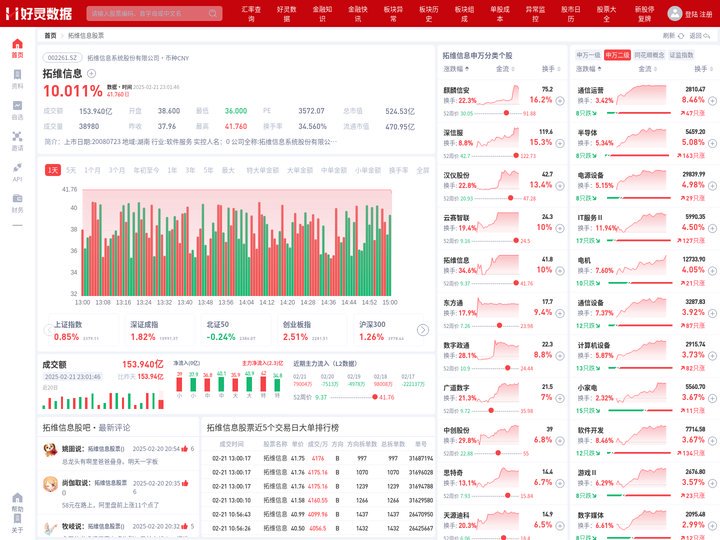Click 52周价 marker under 成交额 panel
720x540 pixels.
pos(375,397)
